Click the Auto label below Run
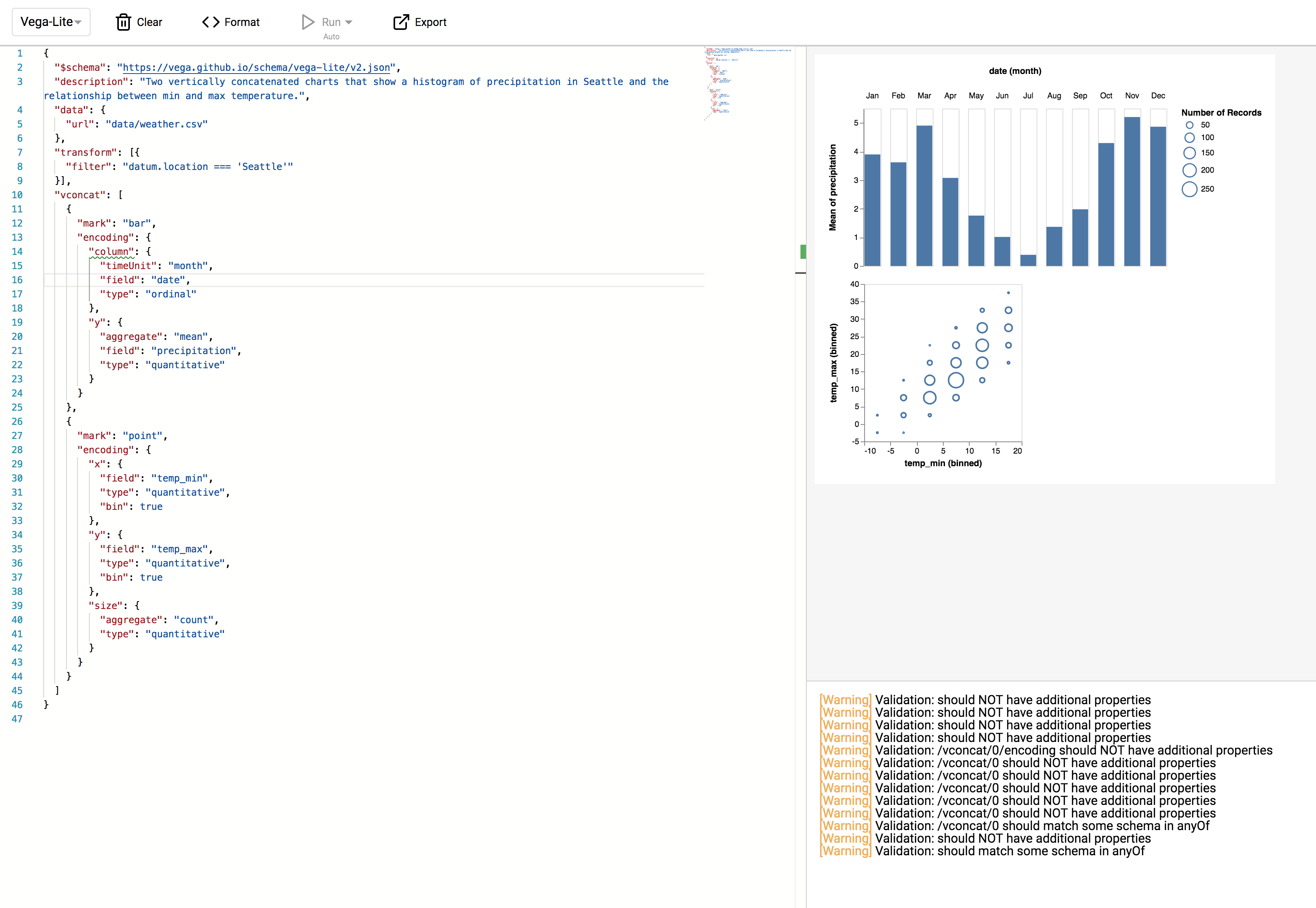The width and height of the screenshot is (1316, 908). (331, 36)
